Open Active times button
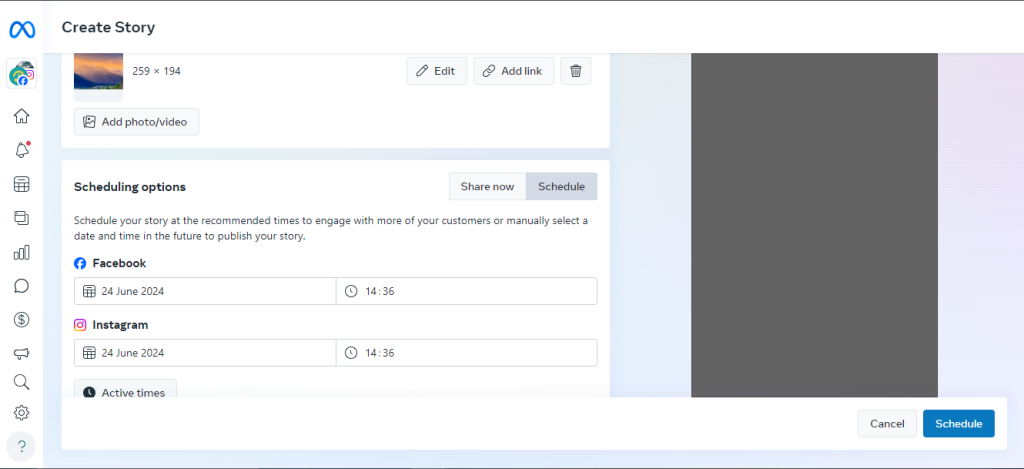This screenshot has width=1024, height=469. click(125, 391)
